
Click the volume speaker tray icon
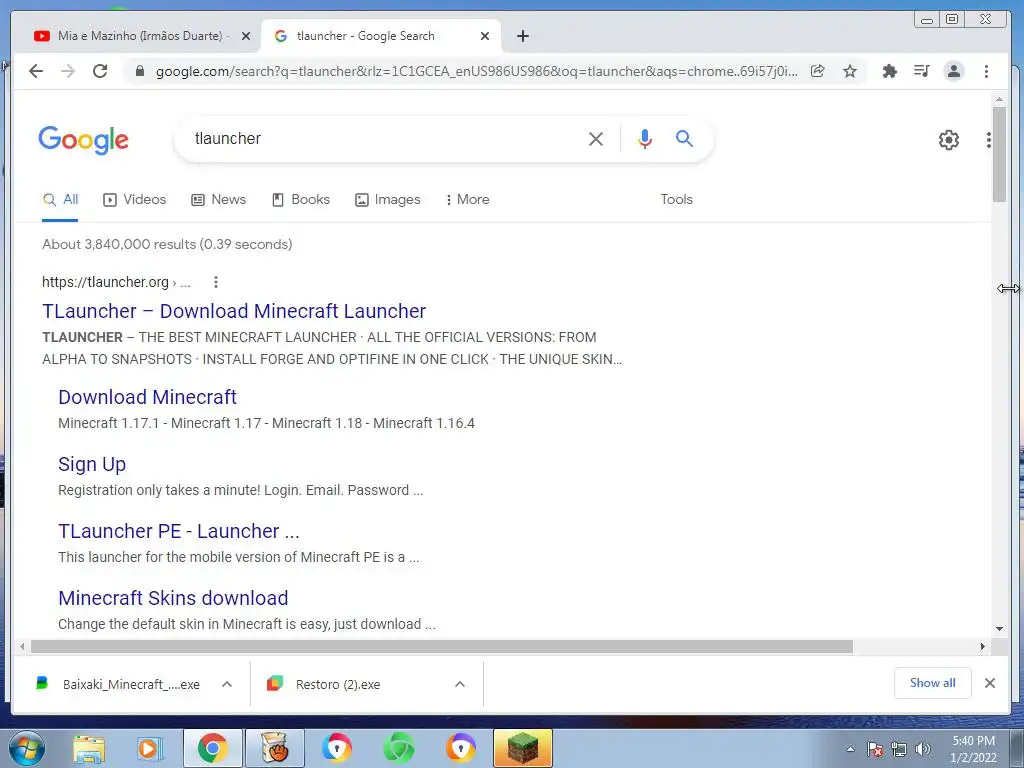pos(922,749)
